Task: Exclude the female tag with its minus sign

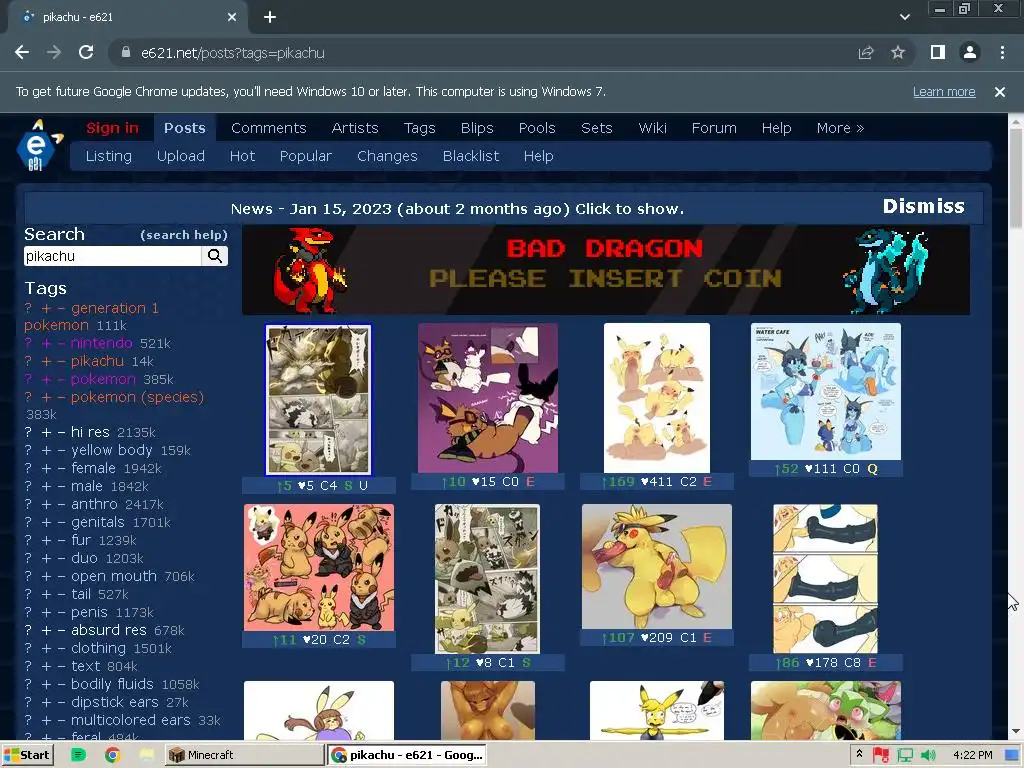Action: [x=61, y=468]
